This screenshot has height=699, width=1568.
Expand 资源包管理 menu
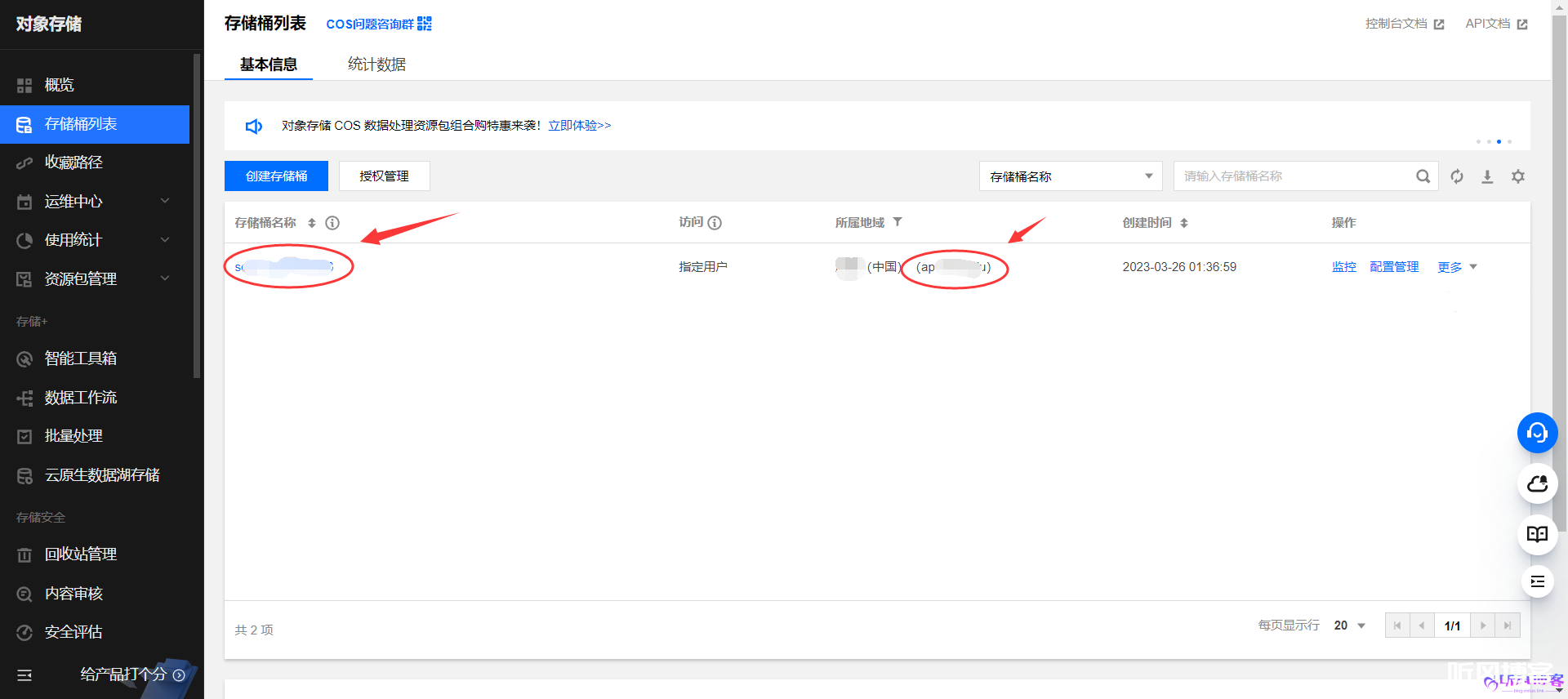pos(95,279)
